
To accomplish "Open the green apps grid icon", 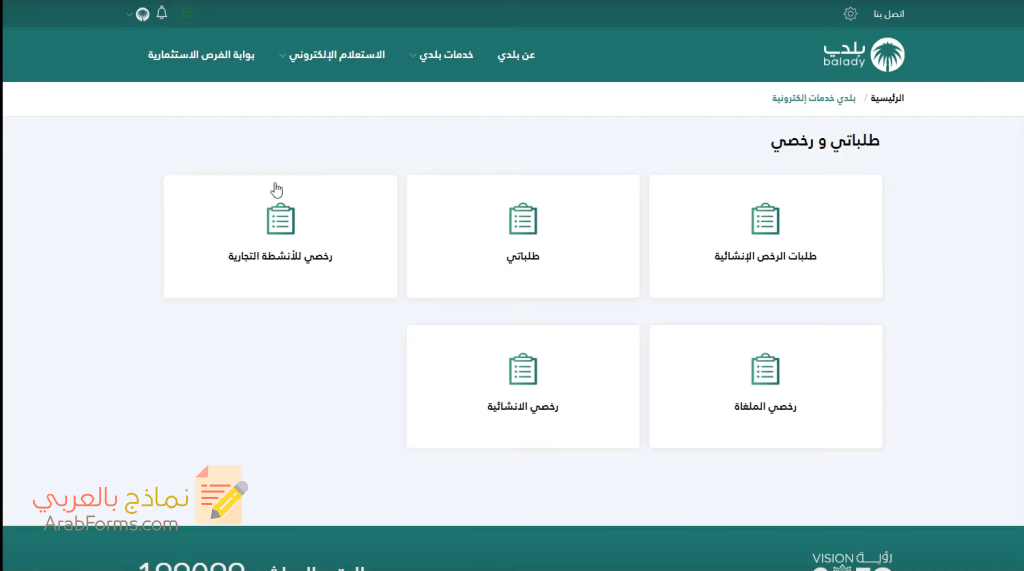I will point(187,13).
